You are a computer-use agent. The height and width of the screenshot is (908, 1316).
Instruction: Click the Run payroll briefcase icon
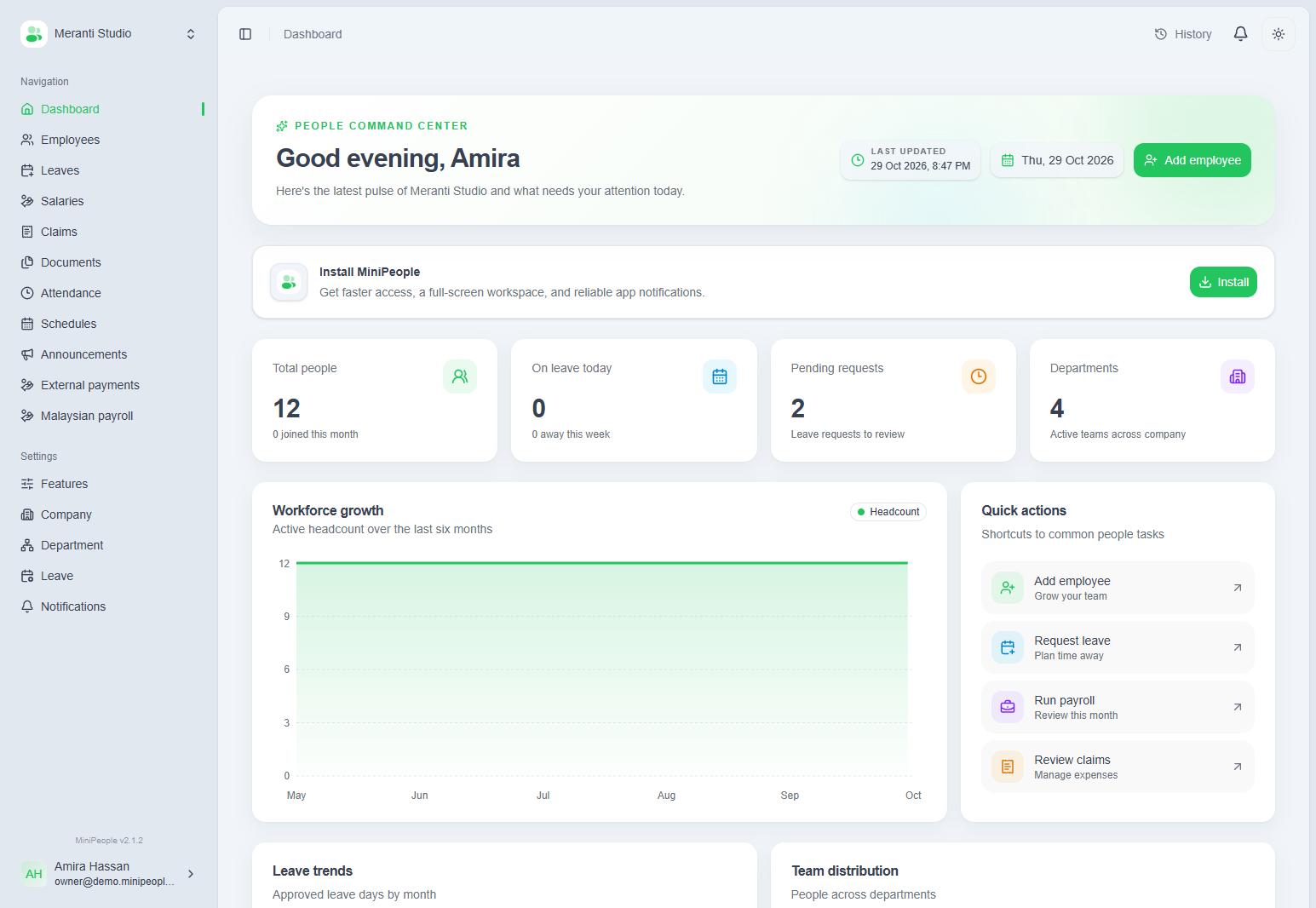click(x=1008, y=707)
